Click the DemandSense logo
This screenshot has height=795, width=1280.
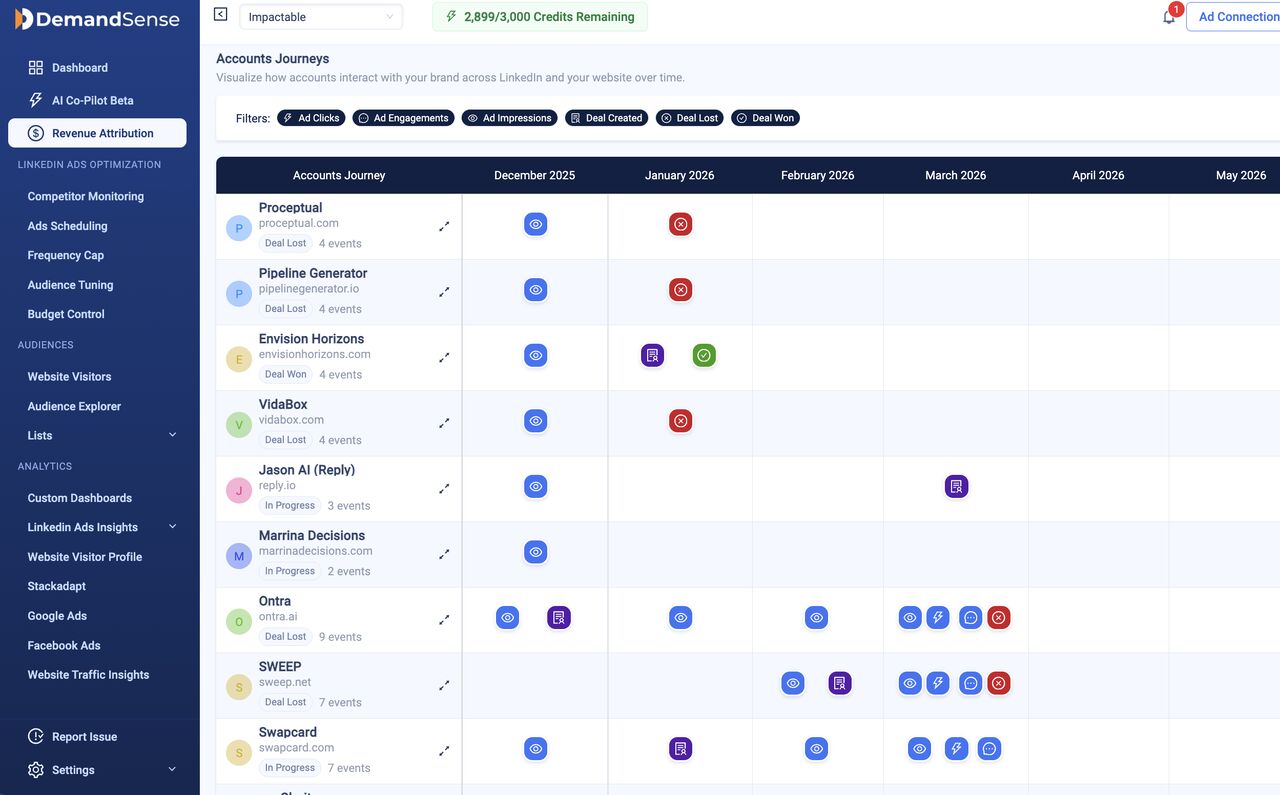pyautogui.click(x=97, y=18)
